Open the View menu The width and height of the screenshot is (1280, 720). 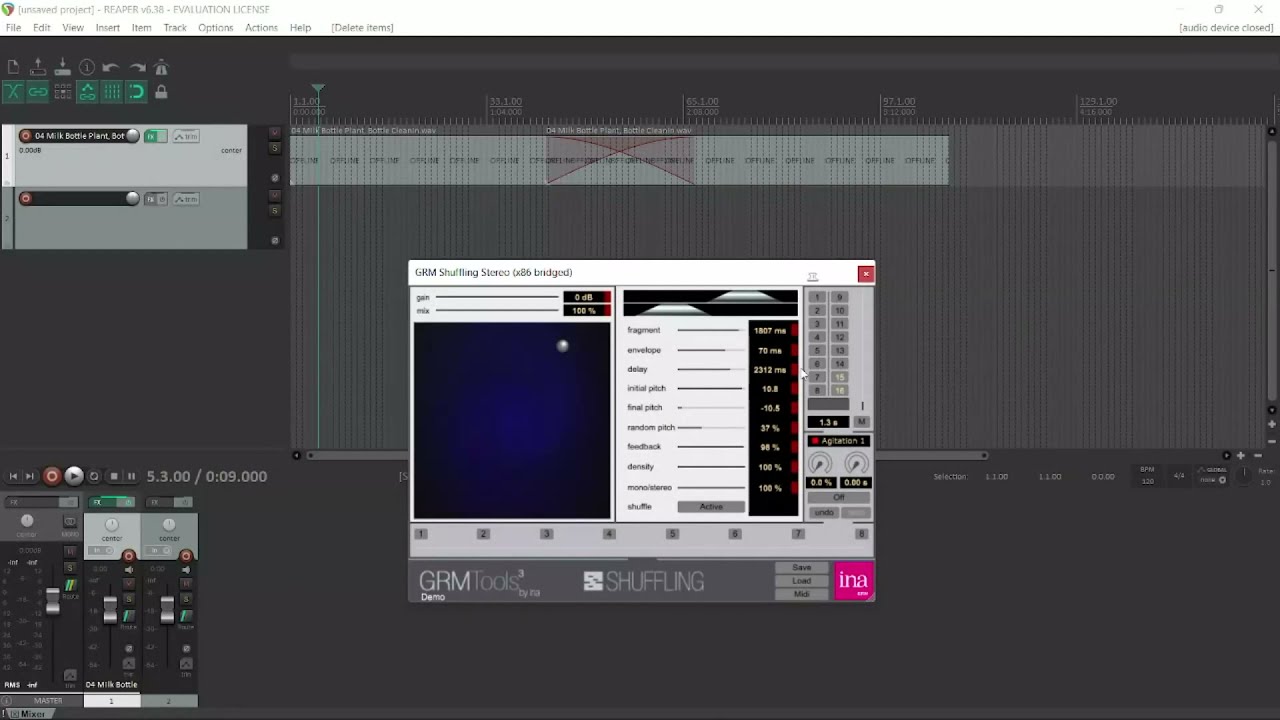(x=73, y=28)
